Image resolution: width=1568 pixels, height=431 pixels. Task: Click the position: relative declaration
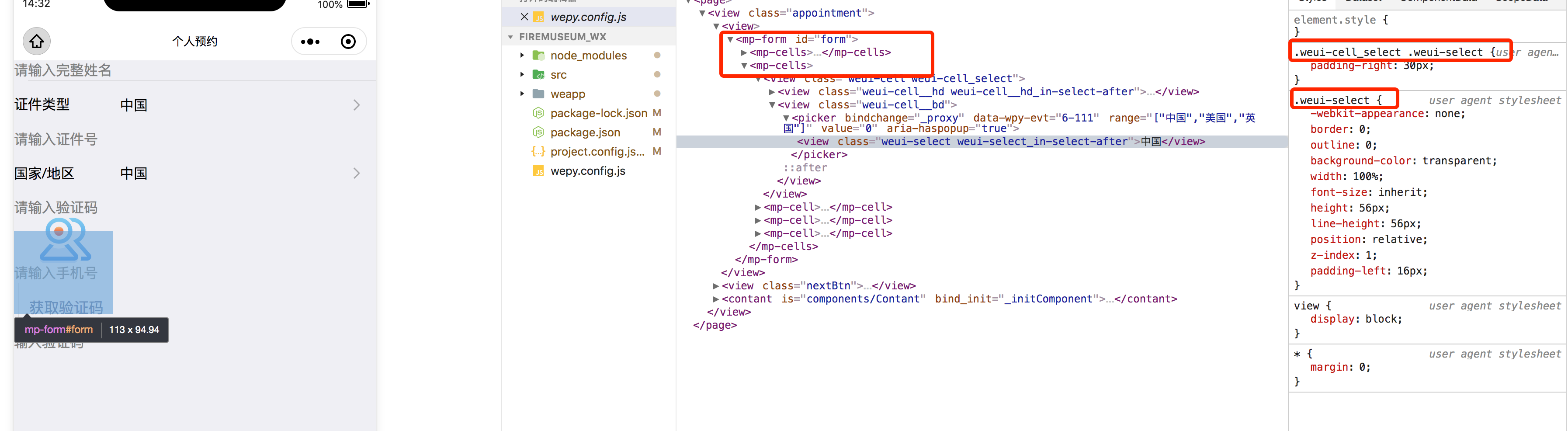point(1368,240)
